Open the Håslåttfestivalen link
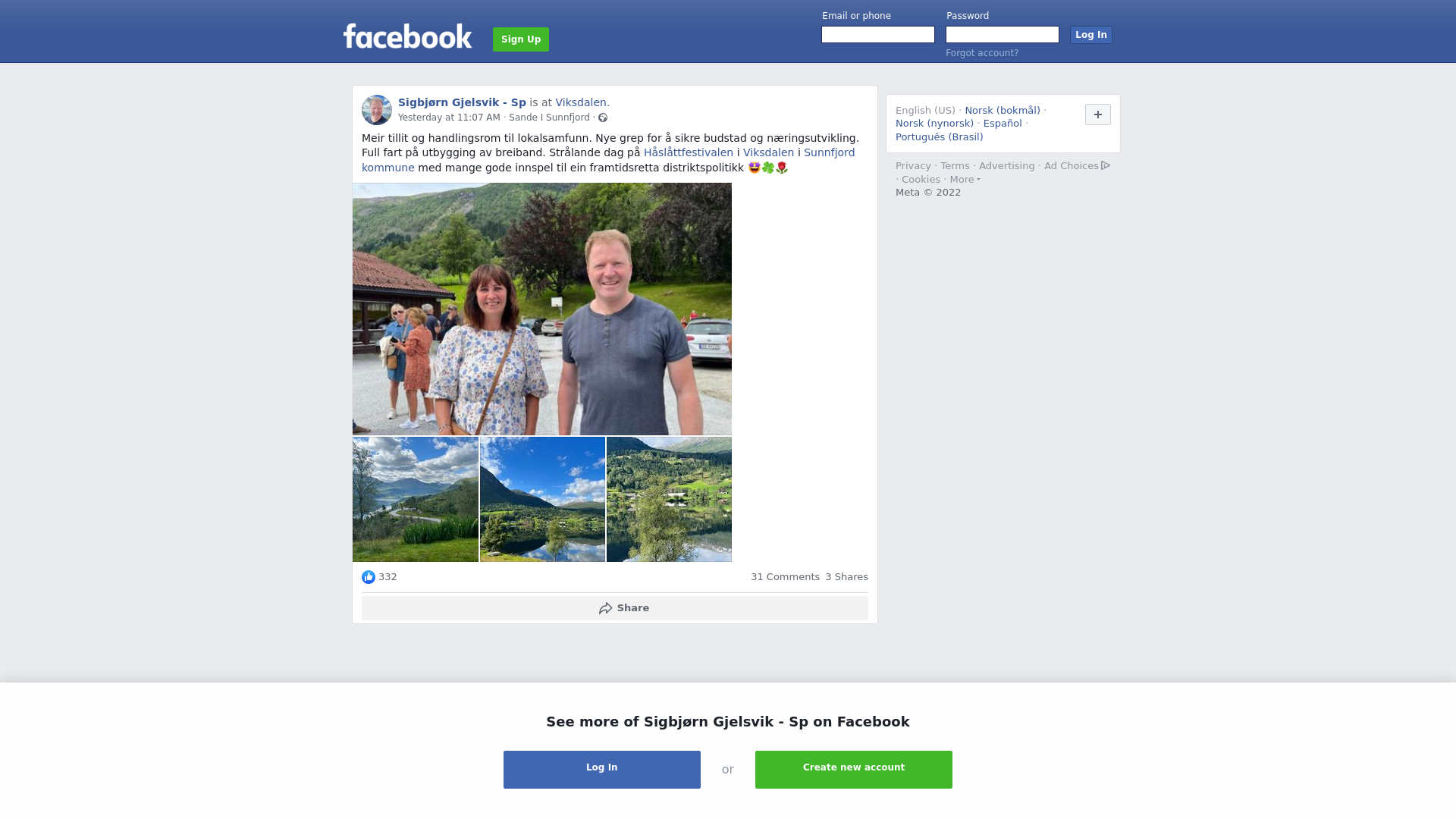 click(x=689, y=152)
